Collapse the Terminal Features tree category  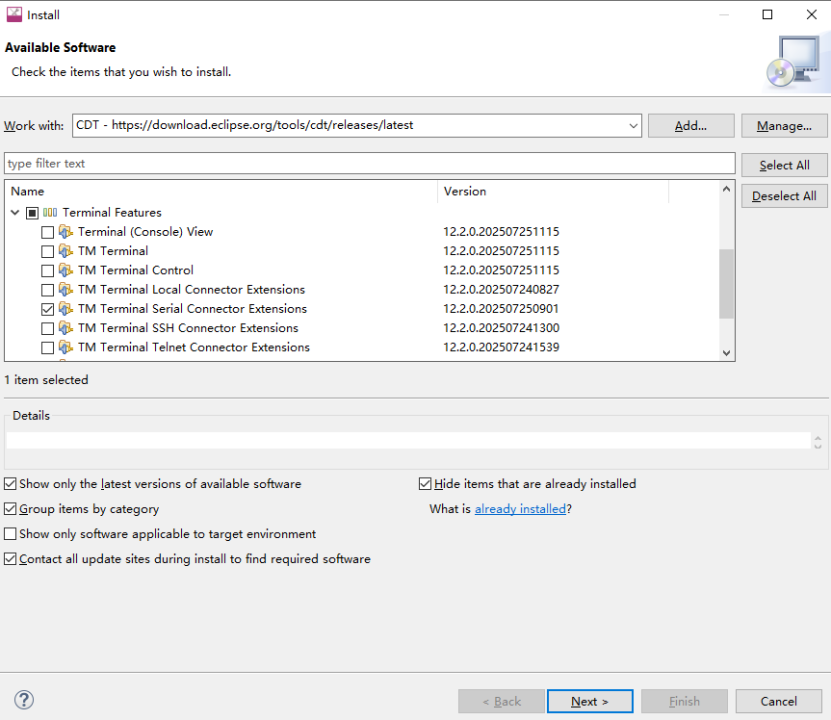(x=15, y=212)
